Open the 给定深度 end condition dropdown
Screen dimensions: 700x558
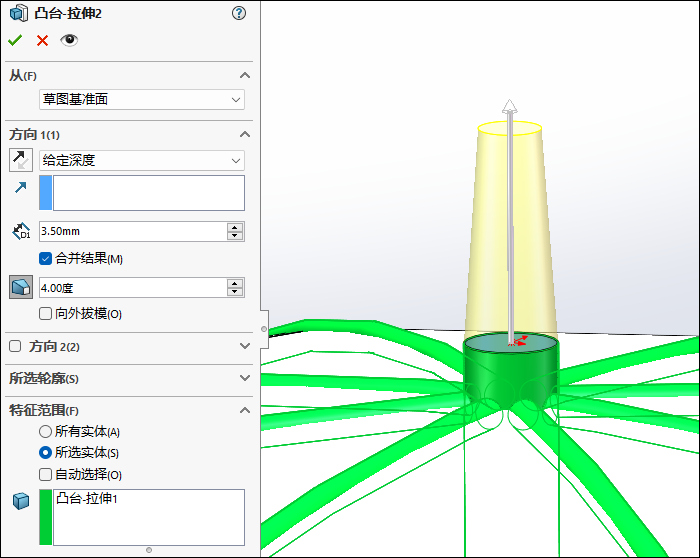[x=142, y=160]
